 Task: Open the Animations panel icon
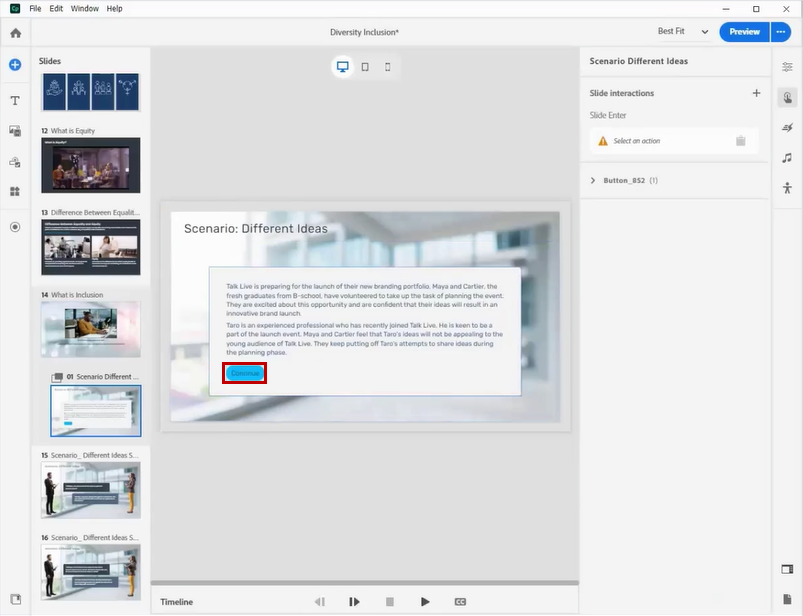pos(787,128)
